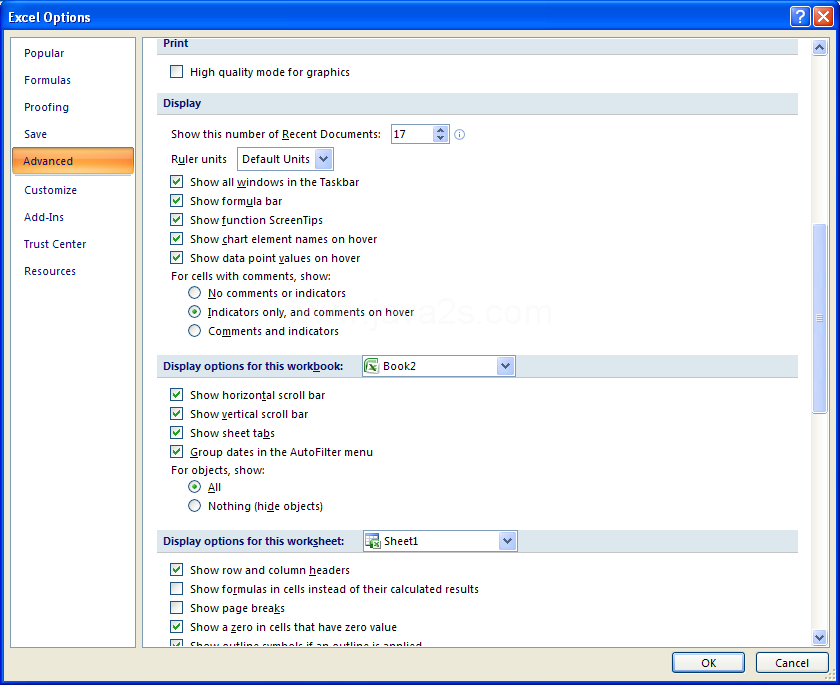Uncheck Show chart element names on hover
The image size is (840, 685).
click(x=176, y=239)
